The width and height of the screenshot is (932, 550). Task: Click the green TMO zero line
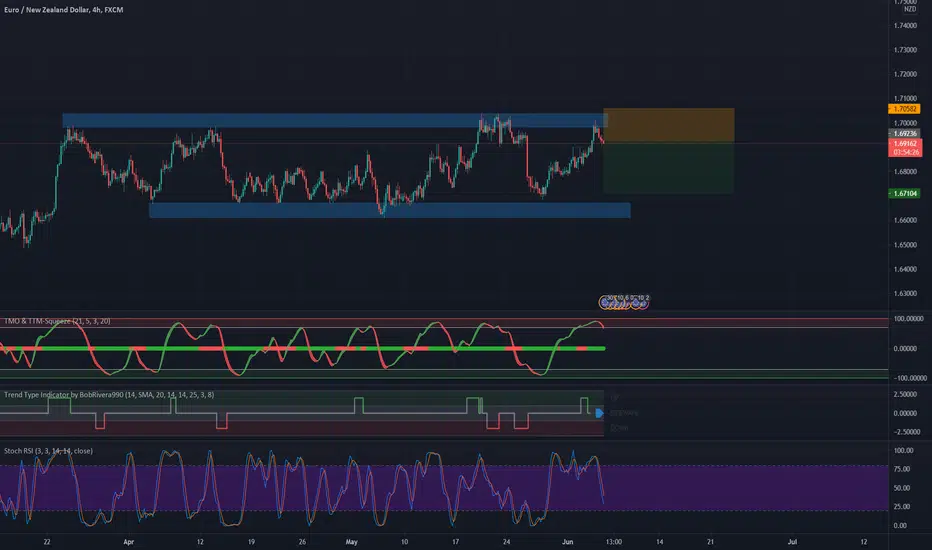(x=300, y=348)
